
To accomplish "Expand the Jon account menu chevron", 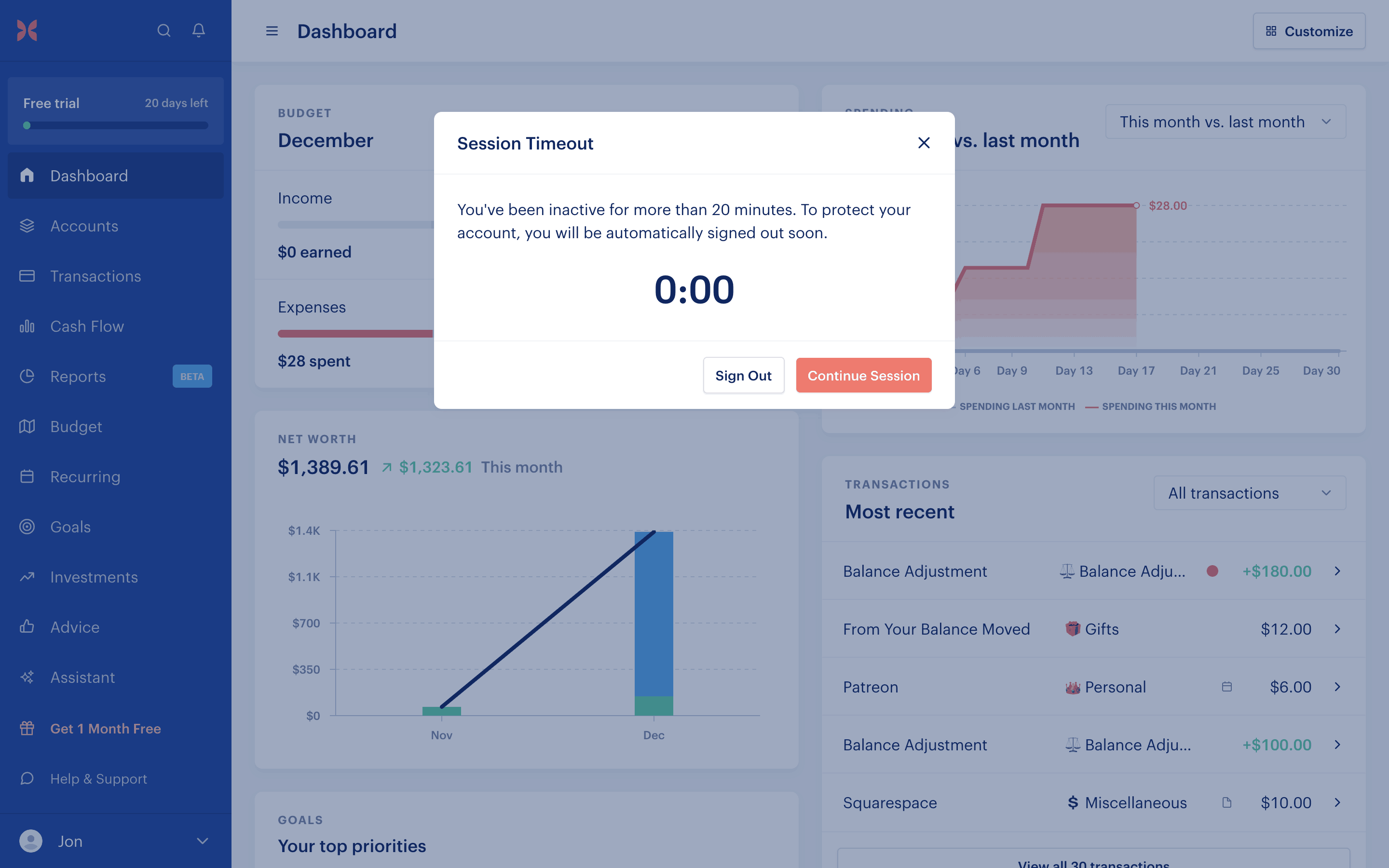I will click(202, 841).
